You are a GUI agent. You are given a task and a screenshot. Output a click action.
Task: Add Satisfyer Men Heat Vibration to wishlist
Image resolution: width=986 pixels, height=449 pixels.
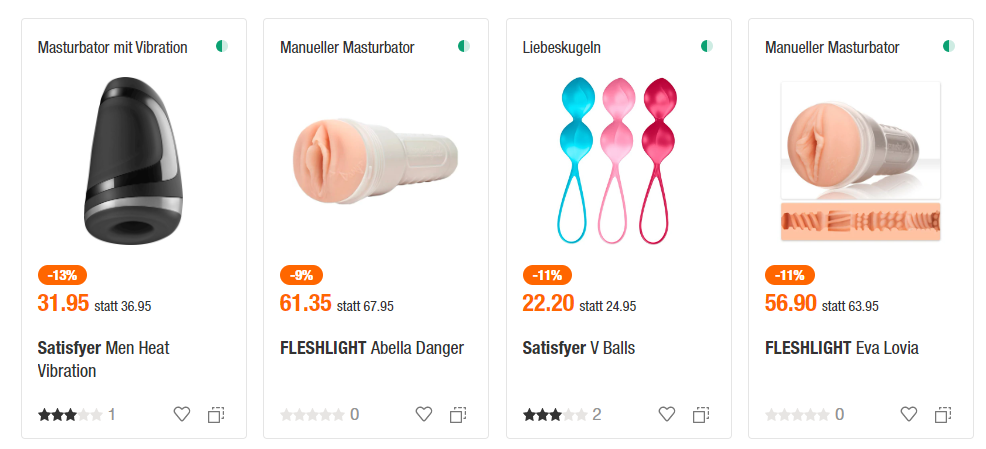tap(181, 414)
